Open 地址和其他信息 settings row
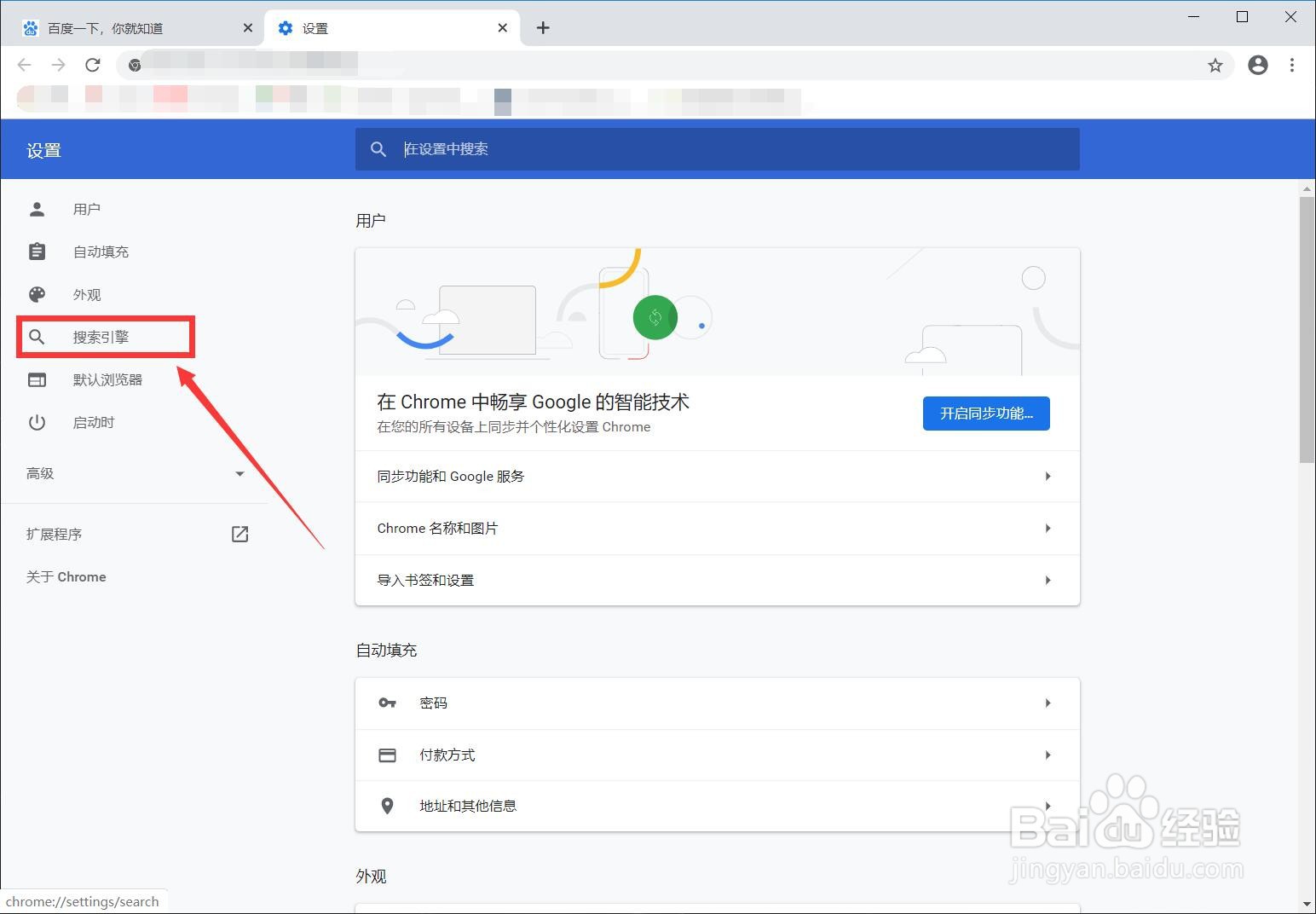Screen dimensions: 1316x914 coord(718,806)
